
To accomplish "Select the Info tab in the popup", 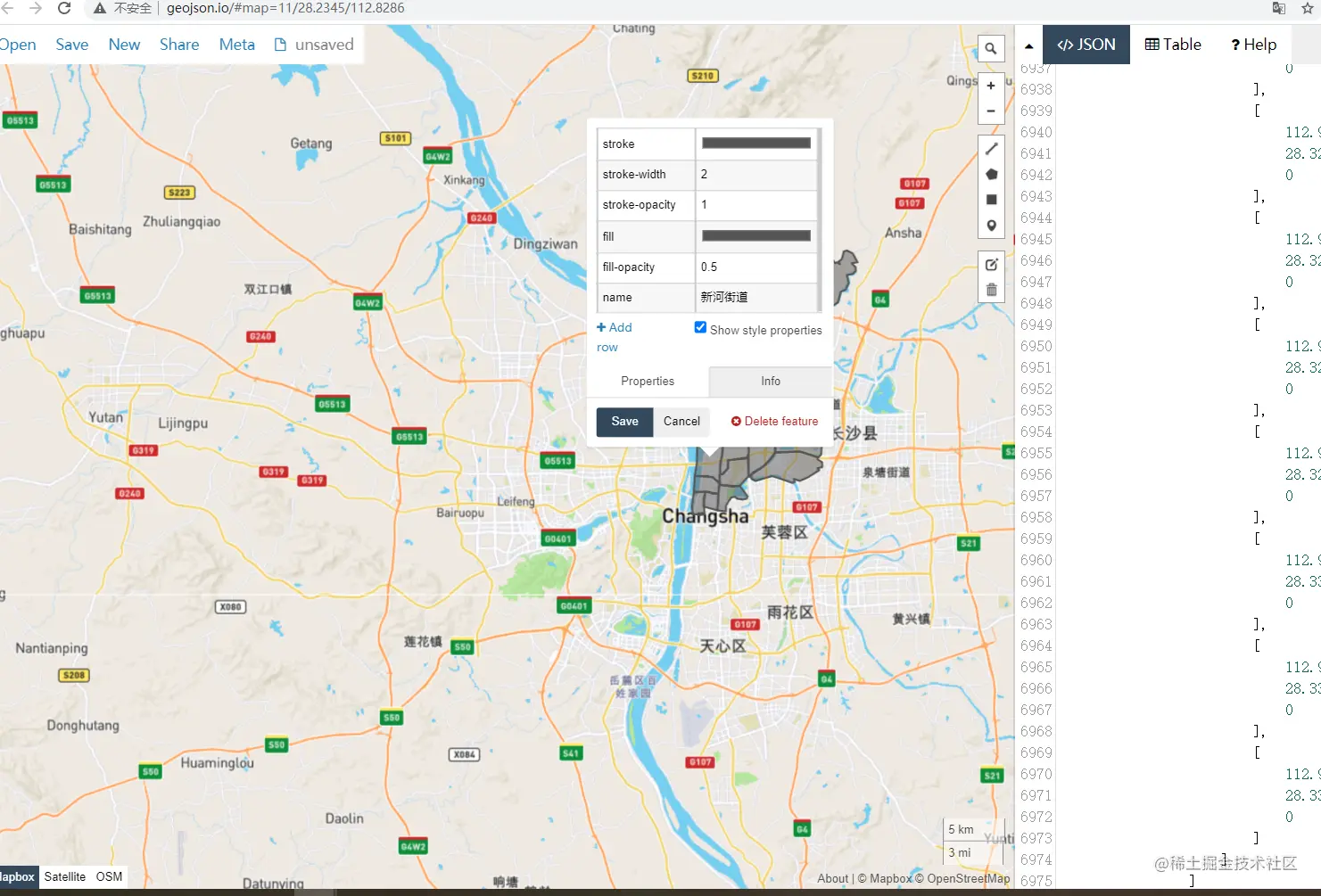I will pos(771,381).
